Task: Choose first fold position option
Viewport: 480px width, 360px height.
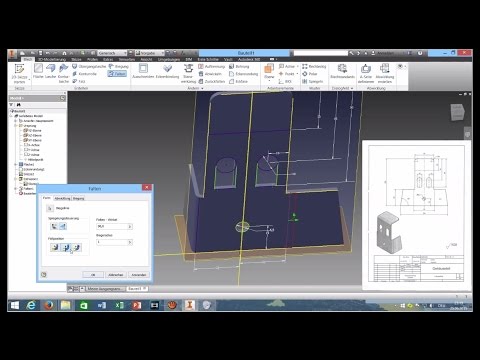Action: (55, 247)
